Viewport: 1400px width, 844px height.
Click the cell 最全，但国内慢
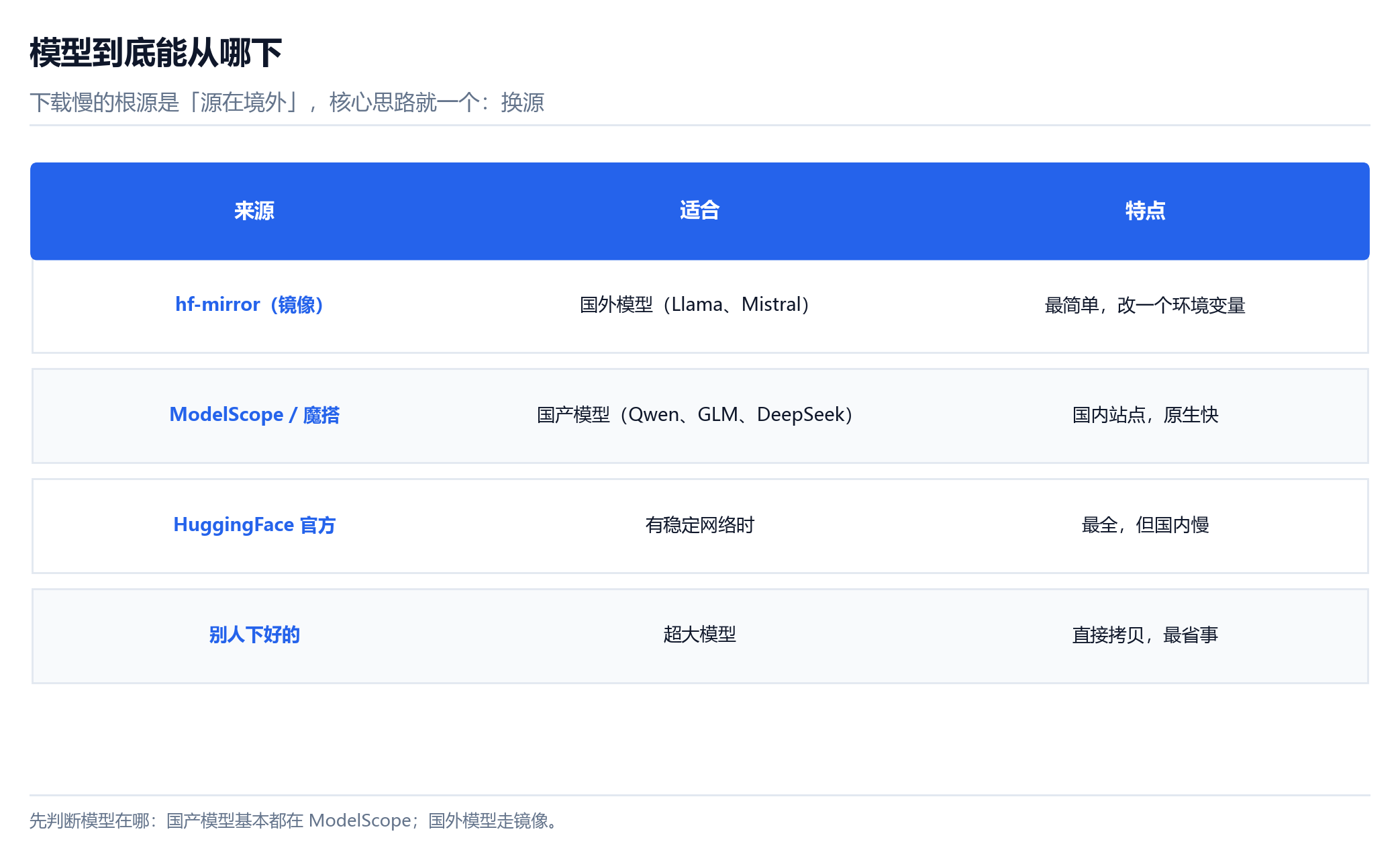(x=1145, y=525)
